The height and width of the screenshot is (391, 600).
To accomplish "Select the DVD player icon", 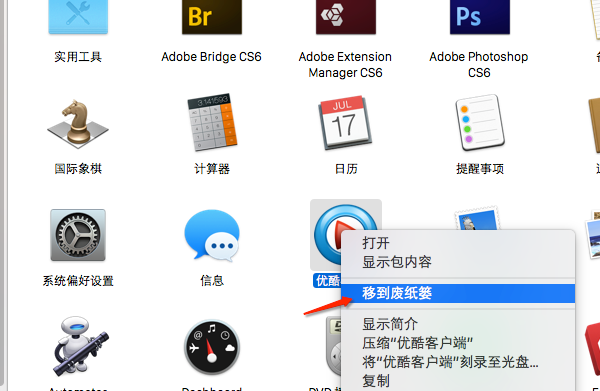I will click(333, 345).
